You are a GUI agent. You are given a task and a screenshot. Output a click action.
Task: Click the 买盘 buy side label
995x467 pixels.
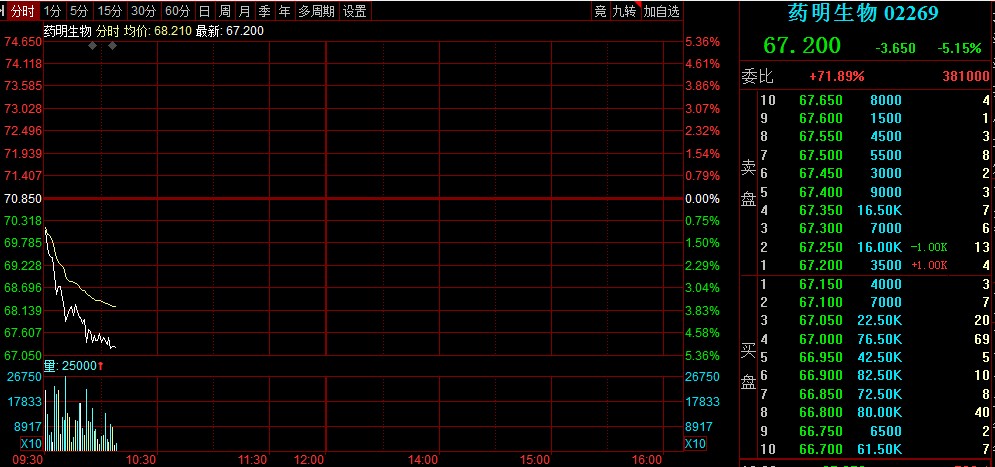pos(749,367)
